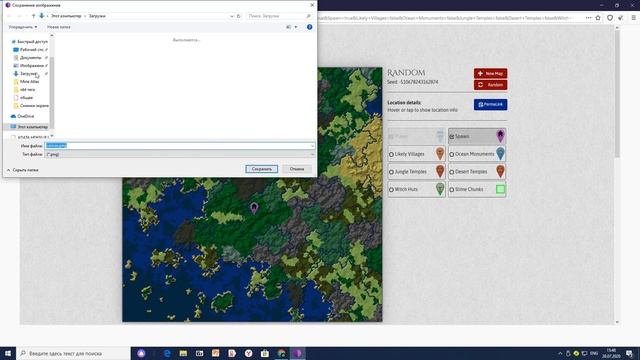This screenshot has width=640, height=360.
Task: Open Документы folder in dialog sidebar
Action: 31,58
